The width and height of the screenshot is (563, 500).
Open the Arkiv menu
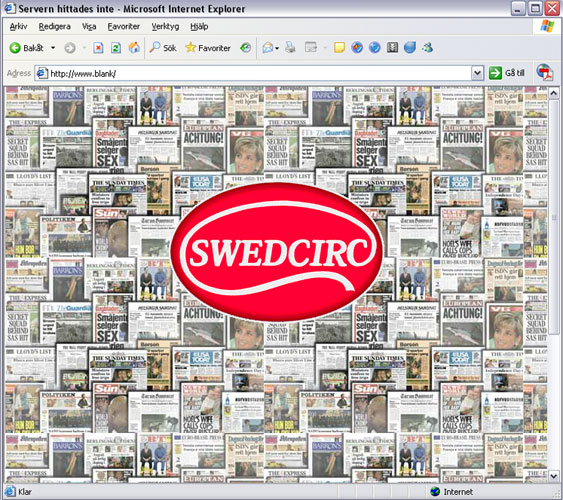click(18, 27)
